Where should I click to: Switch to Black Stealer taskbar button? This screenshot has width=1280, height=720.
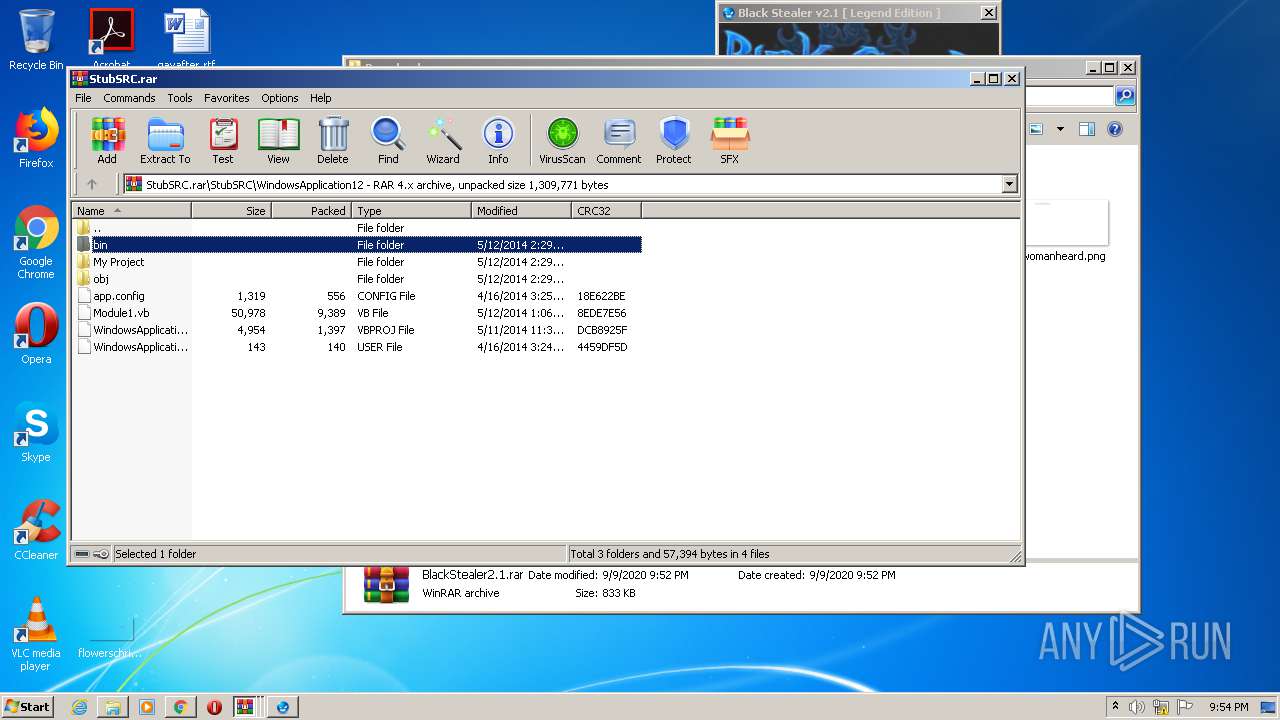click(282, 707)
